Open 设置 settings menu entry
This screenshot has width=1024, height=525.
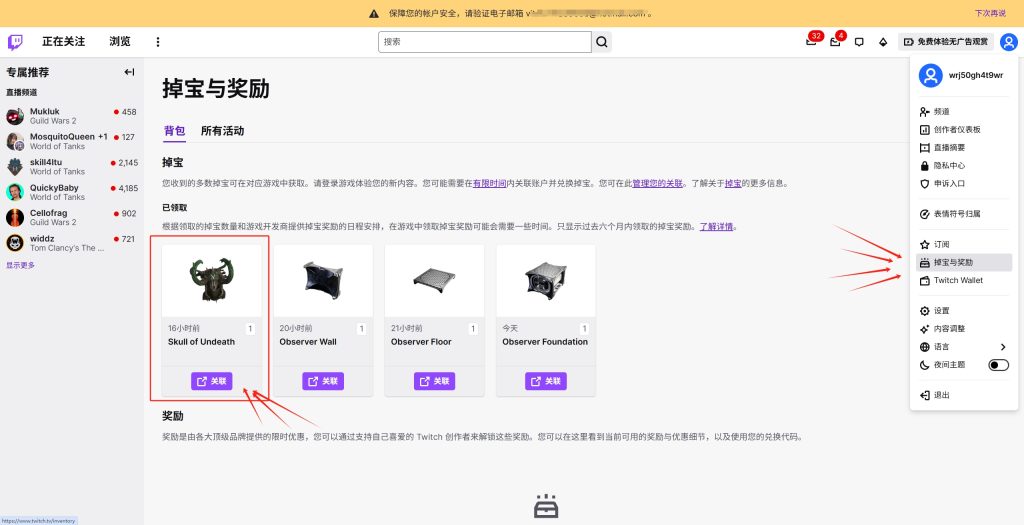click(x=965, y=311)
